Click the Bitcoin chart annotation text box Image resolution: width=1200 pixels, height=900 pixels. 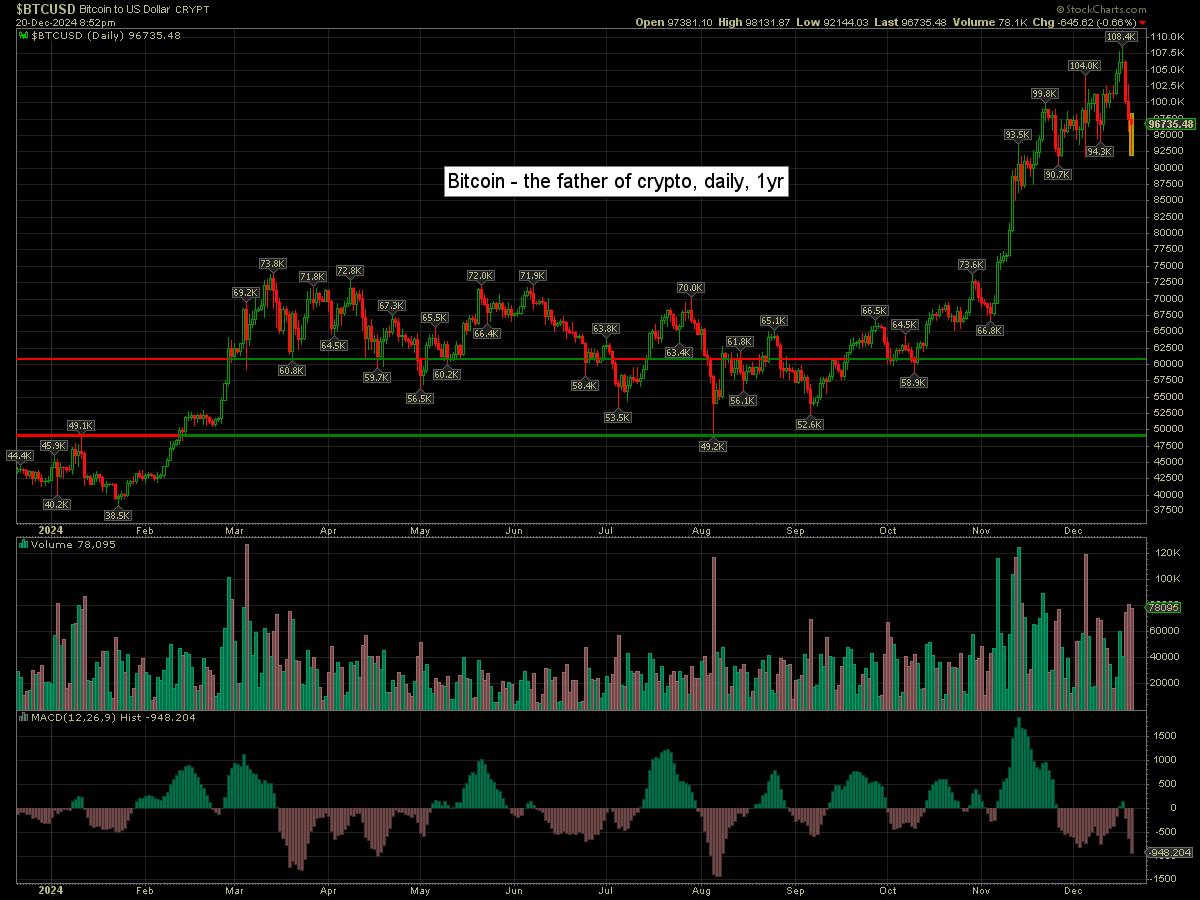coord(618,181)
